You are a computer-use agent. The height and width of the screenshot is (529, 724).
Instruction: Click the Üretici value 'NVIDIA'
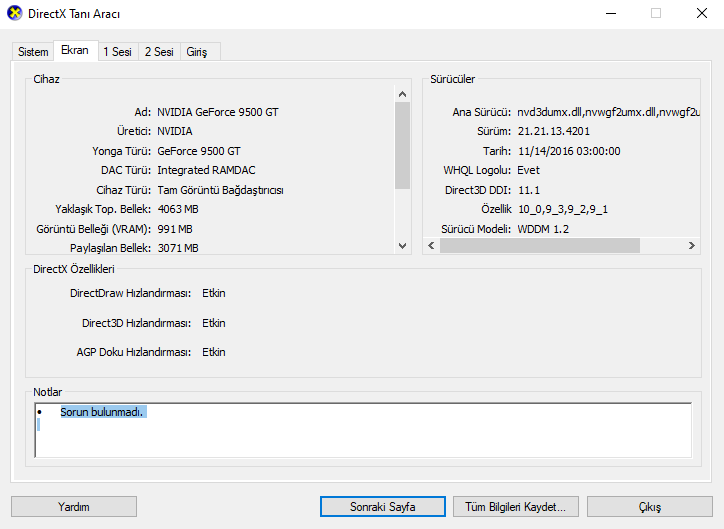pos(175,132)
